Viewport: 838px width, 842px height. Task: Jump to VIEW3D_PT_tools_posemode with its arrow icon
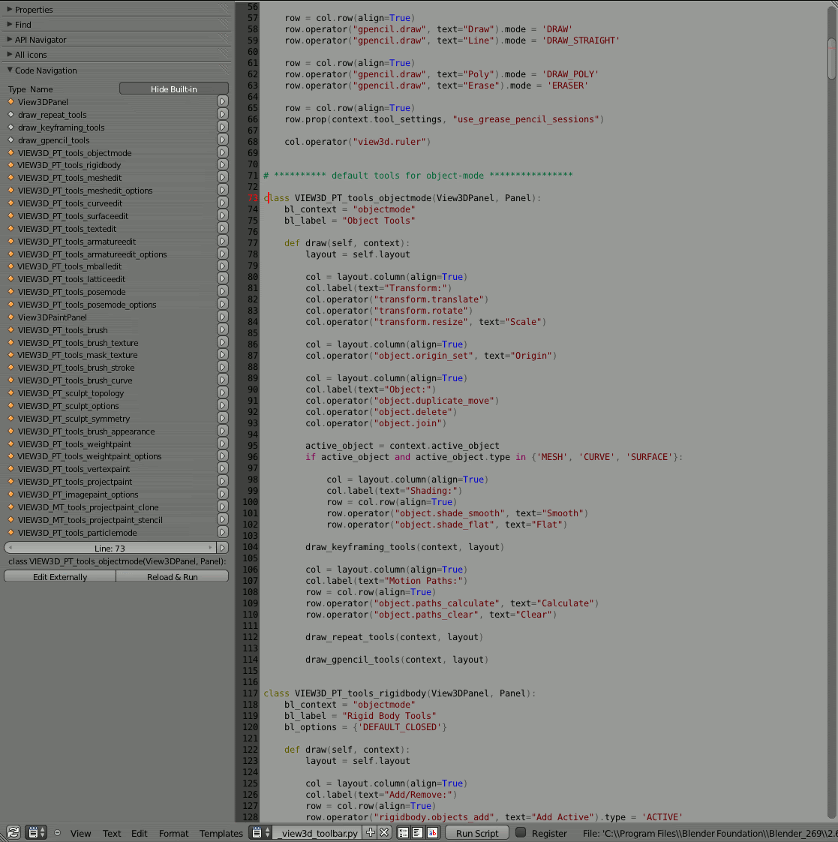click(x=223, y=292)
